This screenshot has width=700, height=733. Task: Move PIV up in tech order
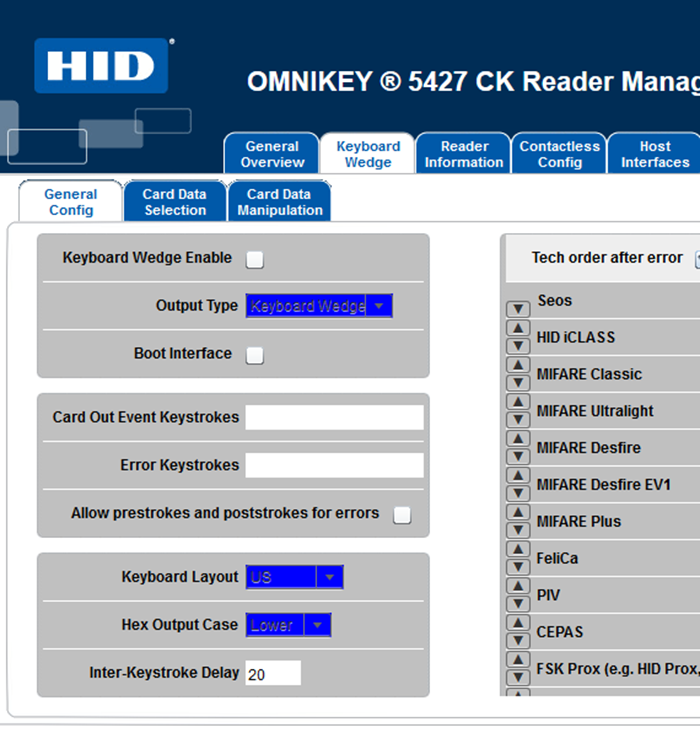tap(518, 586)
